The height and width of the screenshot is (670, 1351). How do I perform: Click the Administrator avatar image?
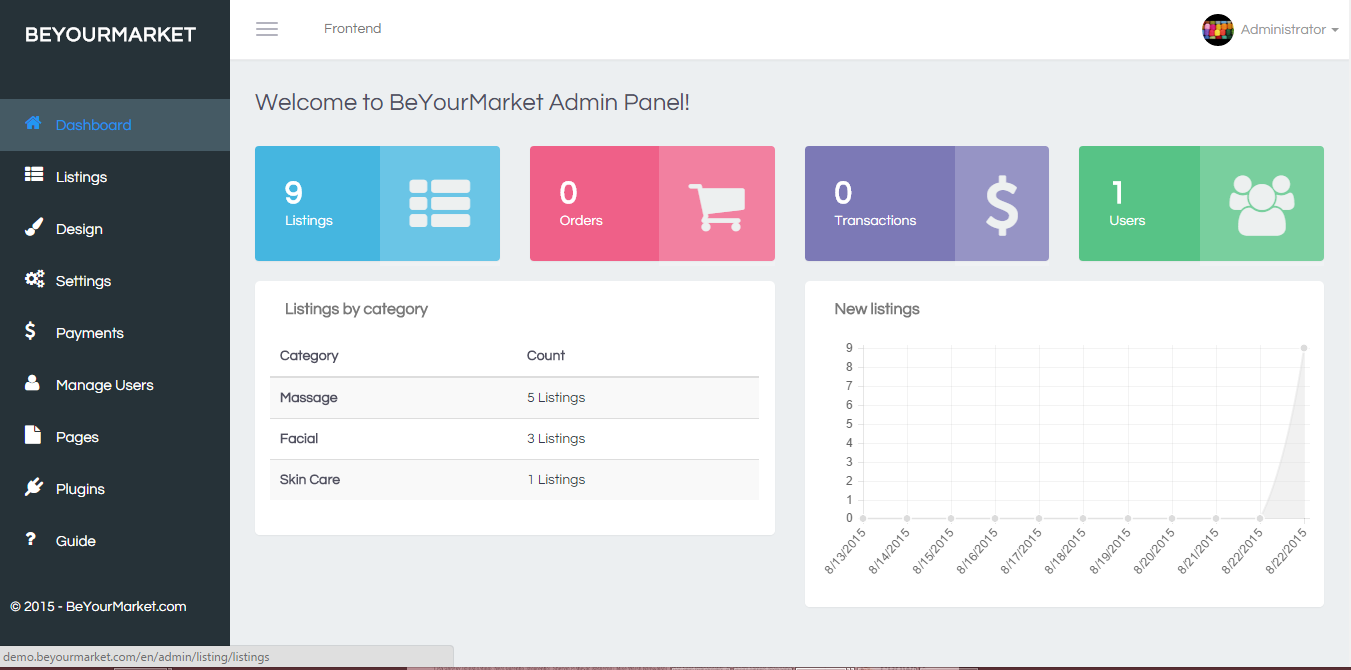click(x=1217, y=30)
